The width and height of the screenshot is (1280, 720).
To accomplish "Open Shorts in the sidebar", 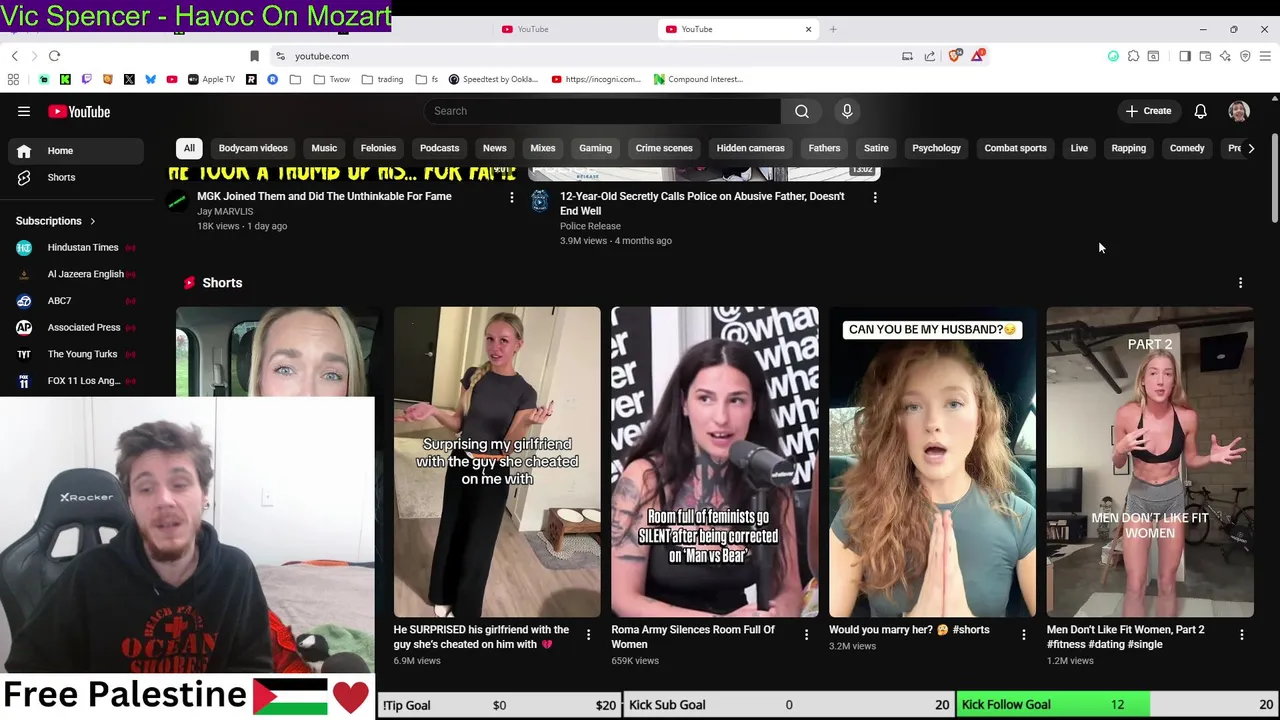I will pyautogui.click(x=76, y=177).
